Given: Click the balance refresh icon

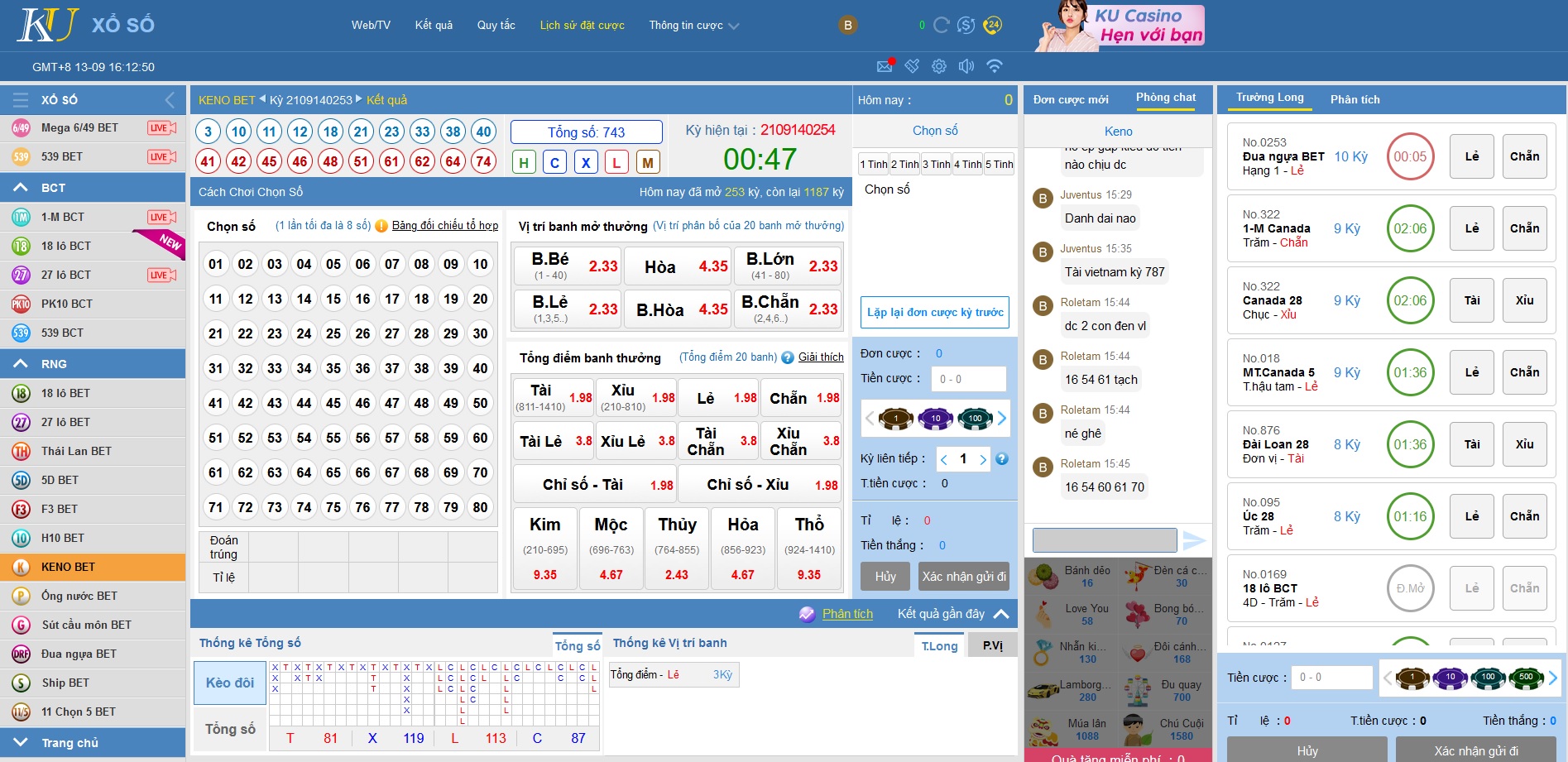Looking at the screenshot, I should coord(942,25).
